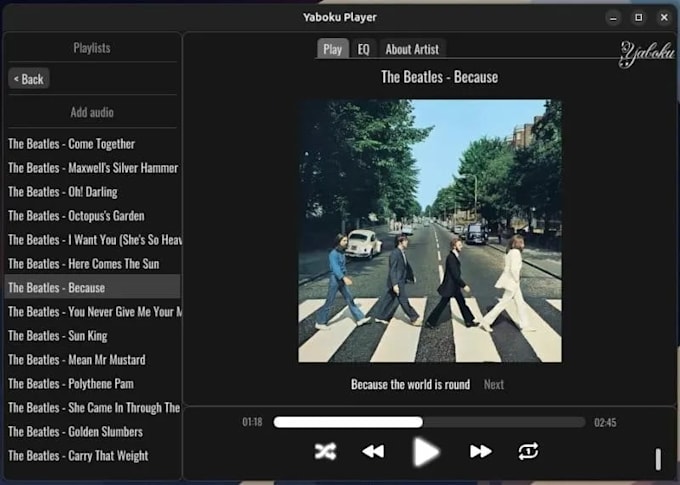Click the lyric line Because the world is round
This screenshot has width=680, height=485.
pyautogui.click(x=410, y=384)
